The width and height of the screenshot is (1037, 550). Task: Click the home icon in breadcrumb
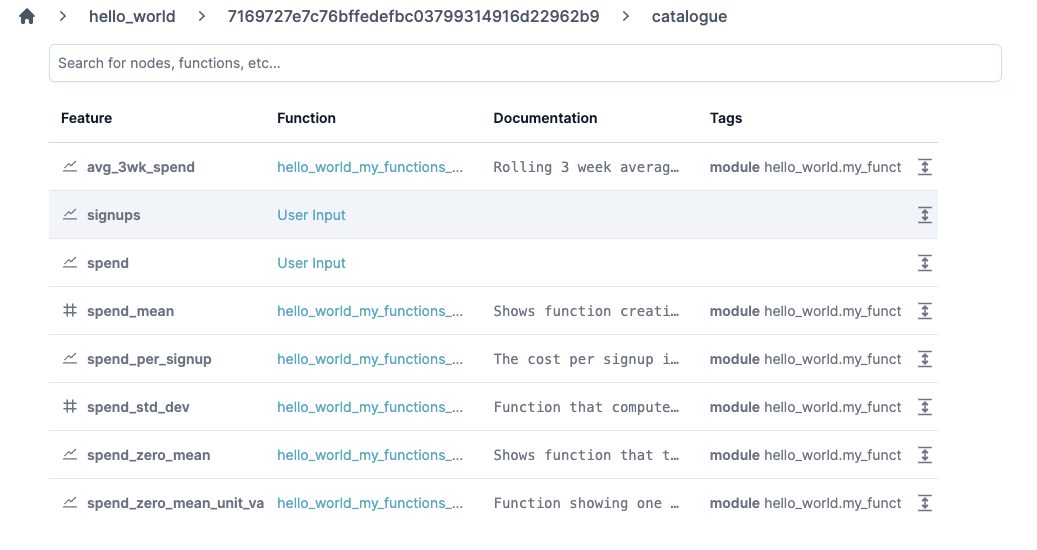(27, 16)
